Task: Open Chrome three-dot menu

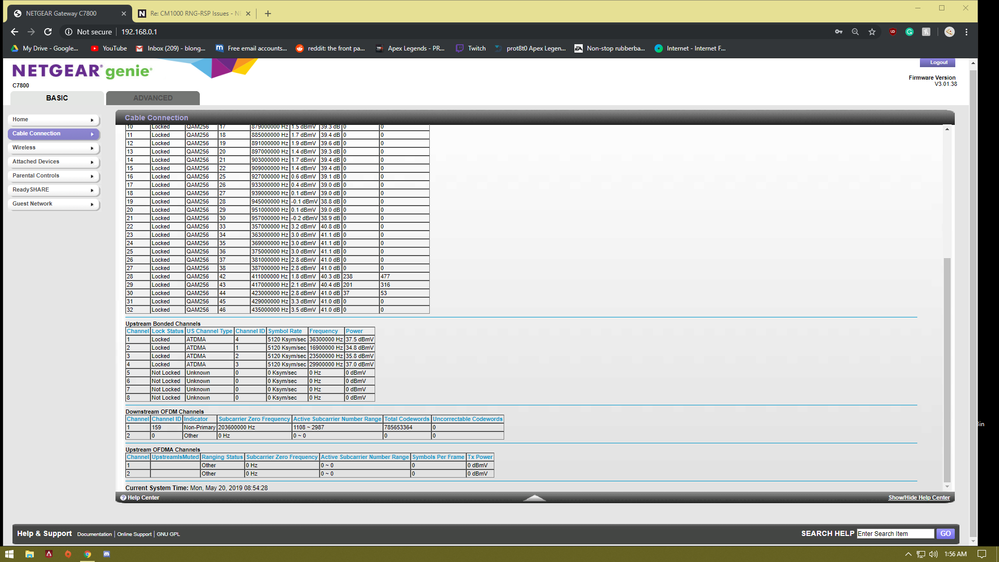Action: [966, 32]
